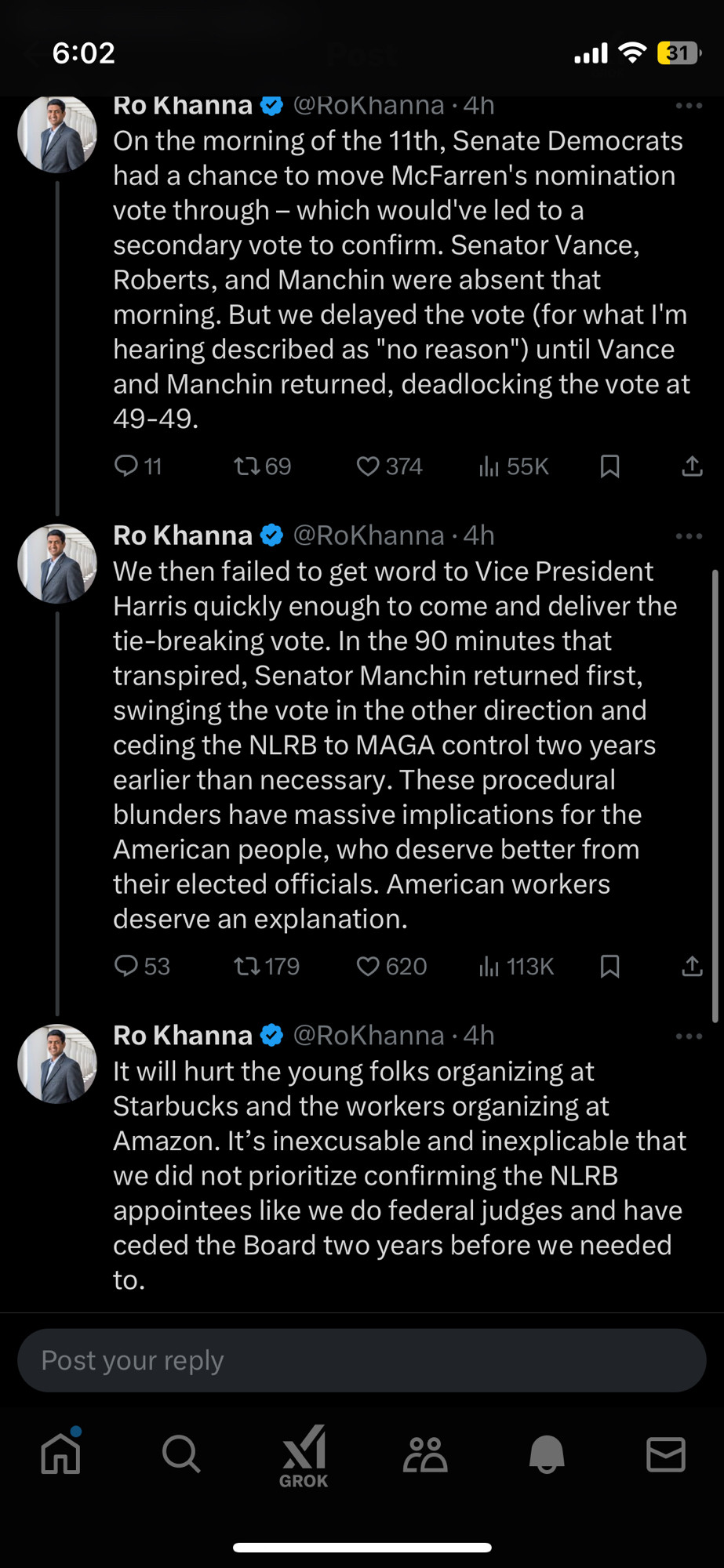Viewport: 724px width, 1568px height.
Task: Open the Search magnifier in bottom bar
Action: click(181, 1454)
